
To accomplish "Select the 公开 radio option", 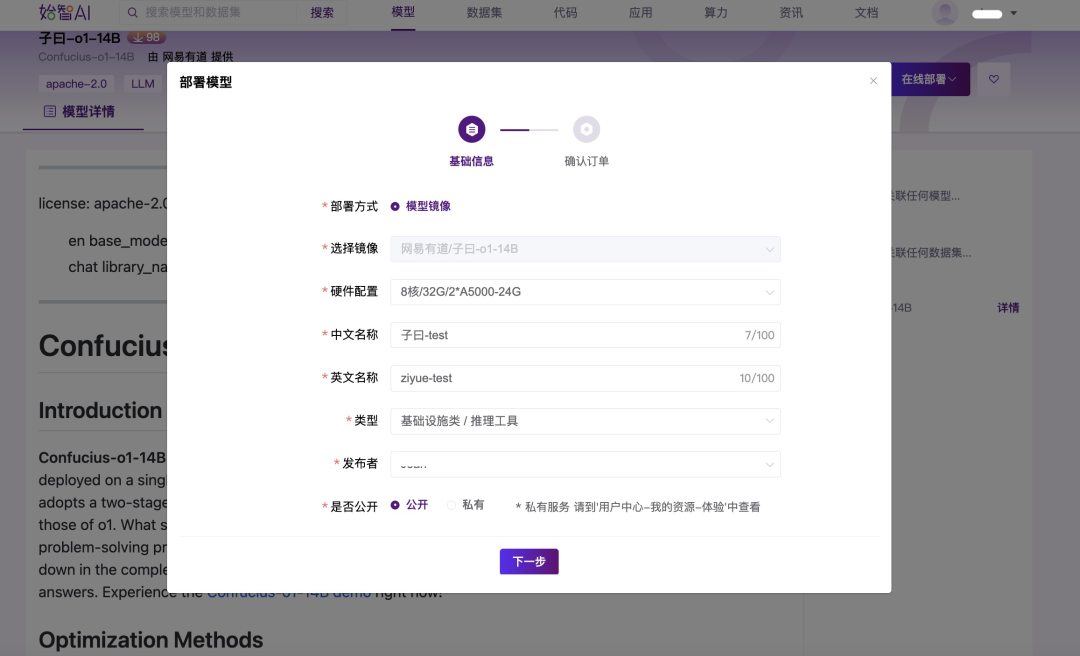I will point(395,505).
